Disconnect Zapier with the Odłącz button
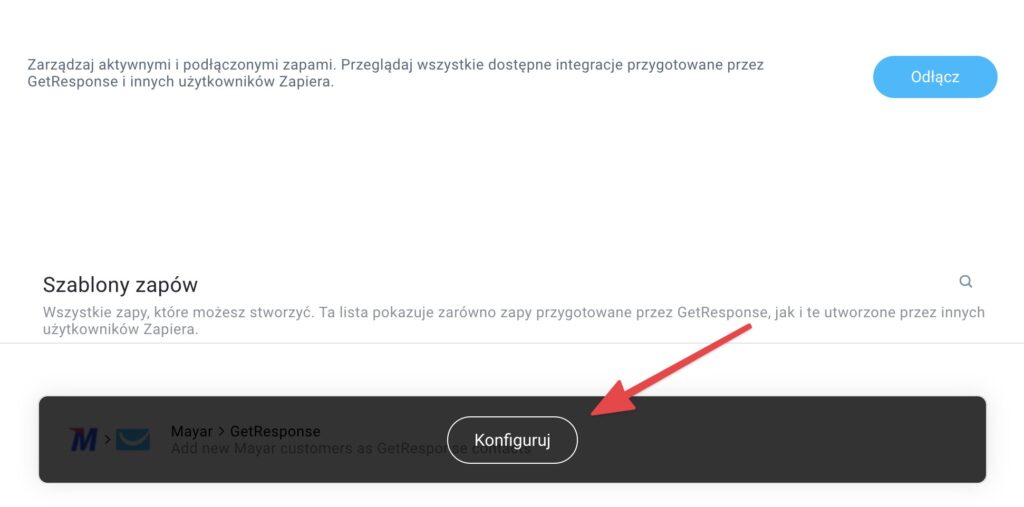1024x507 pixels. pyautogui.click(x=935, y=77)
